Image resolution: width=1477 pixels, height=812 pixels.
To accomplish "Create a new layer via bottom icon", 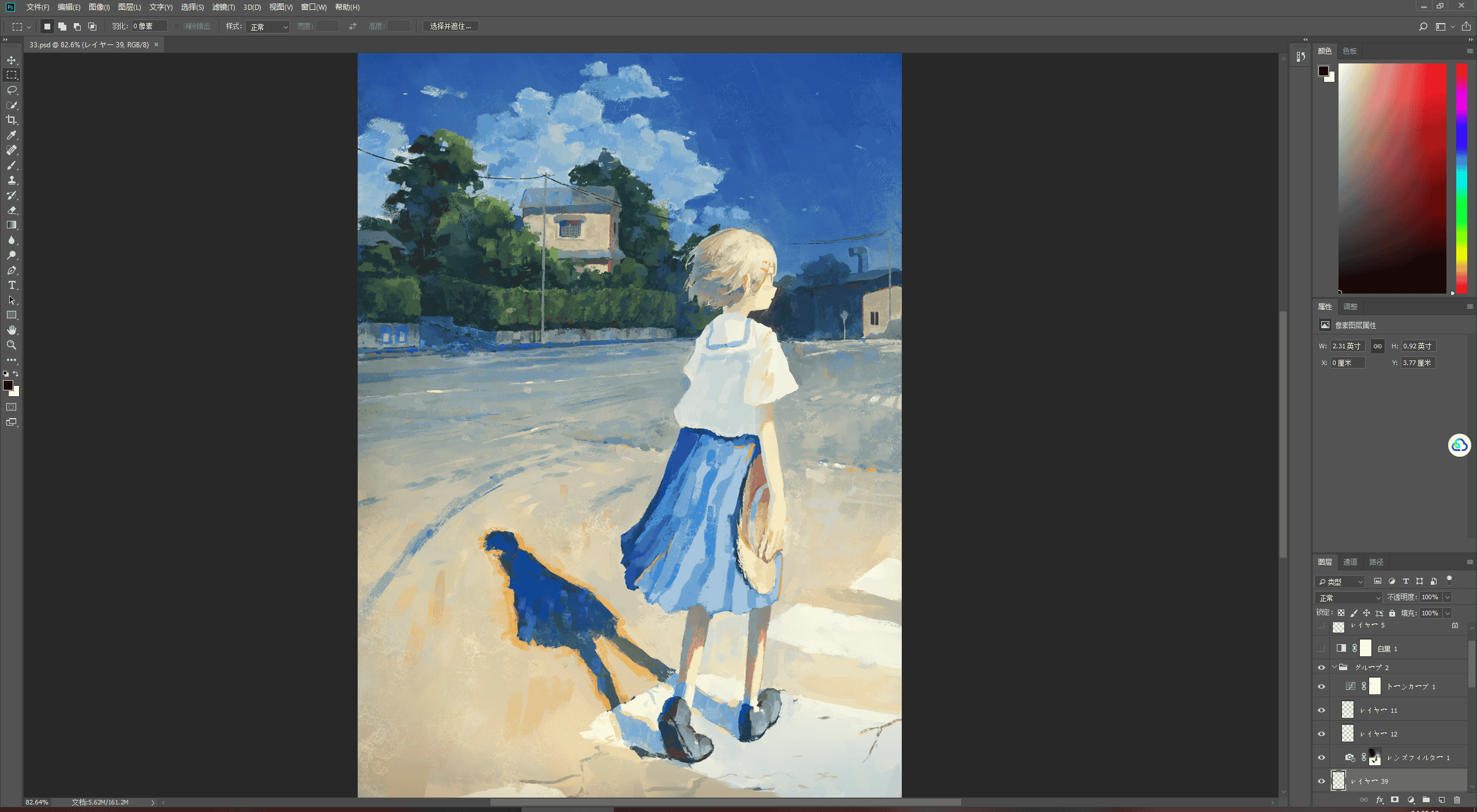I will tap(1441, 800).
